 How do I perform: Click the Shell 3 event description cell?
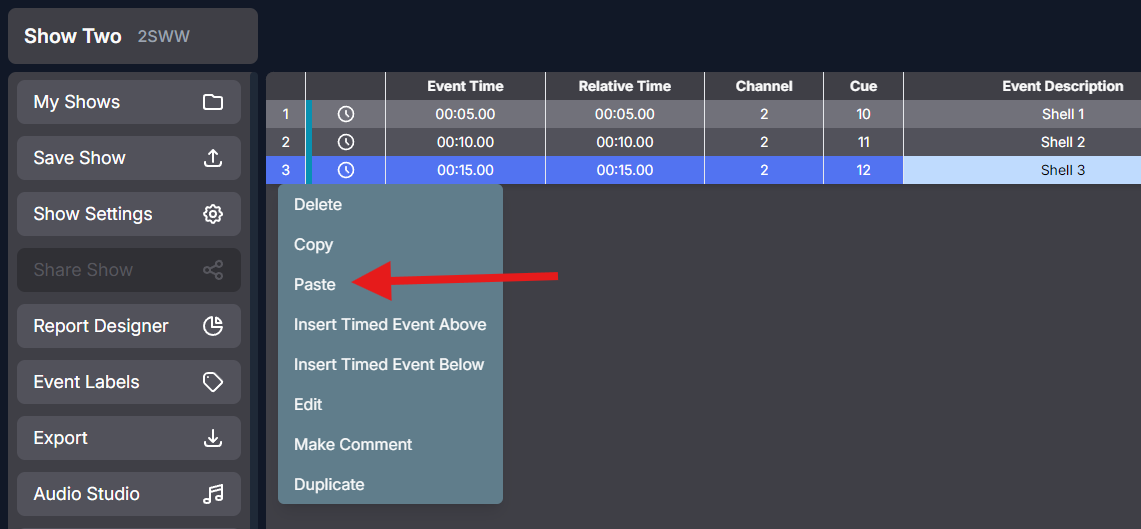point(1022,170)
